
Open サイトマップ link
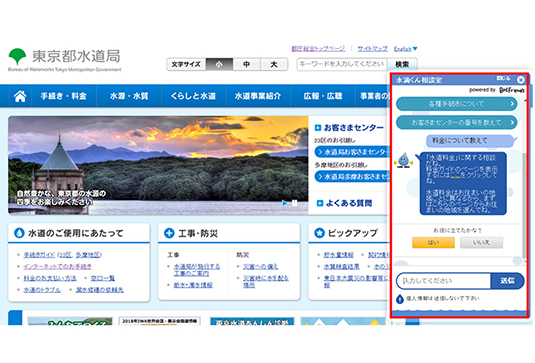click(x=373, y=49)
